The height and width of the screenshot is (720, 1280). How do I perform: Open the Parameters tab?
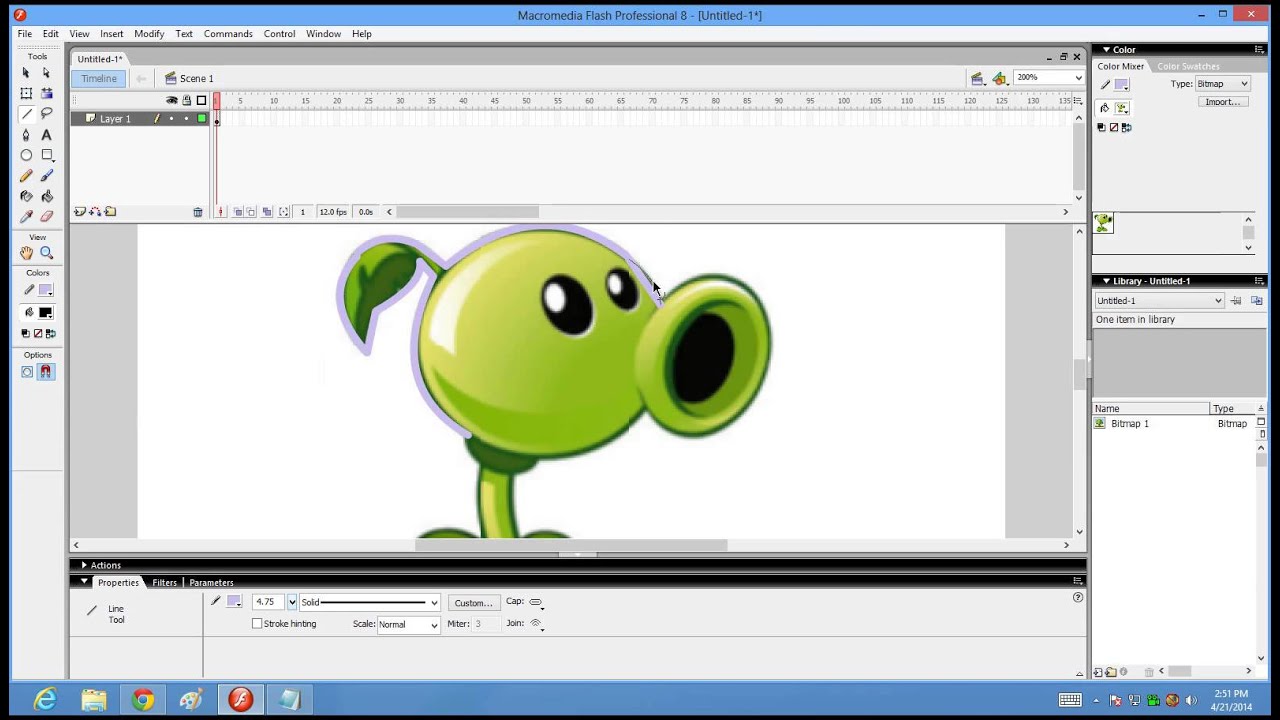point(211,583)
